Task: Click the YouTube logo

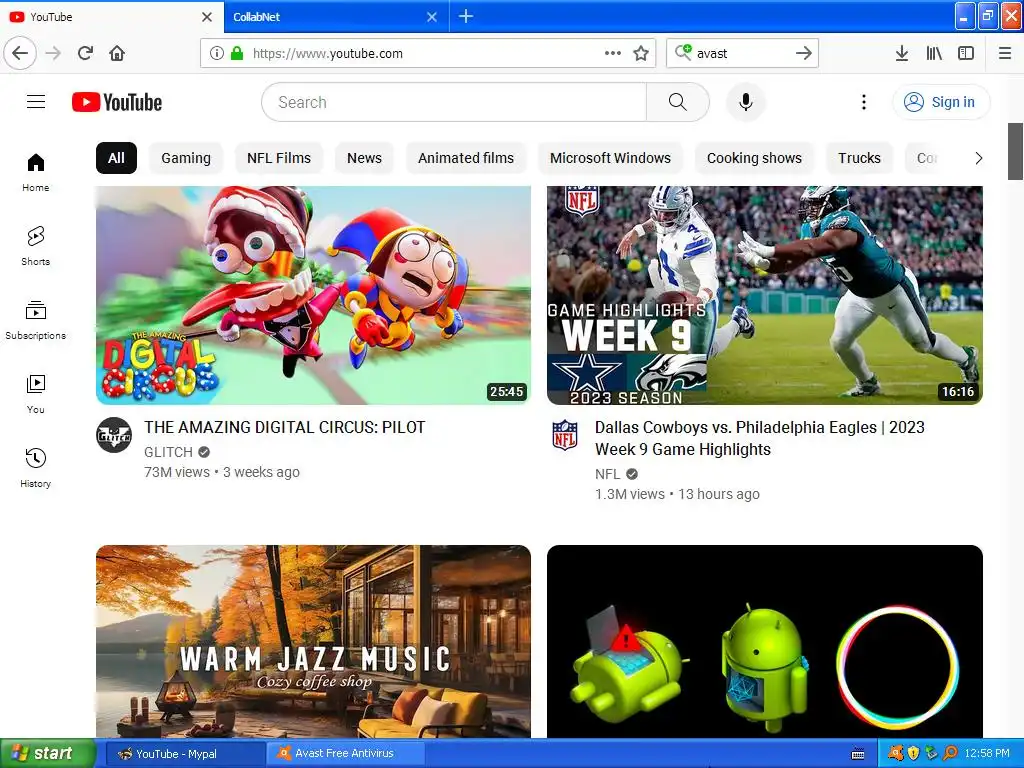Action: click(117, 102)
